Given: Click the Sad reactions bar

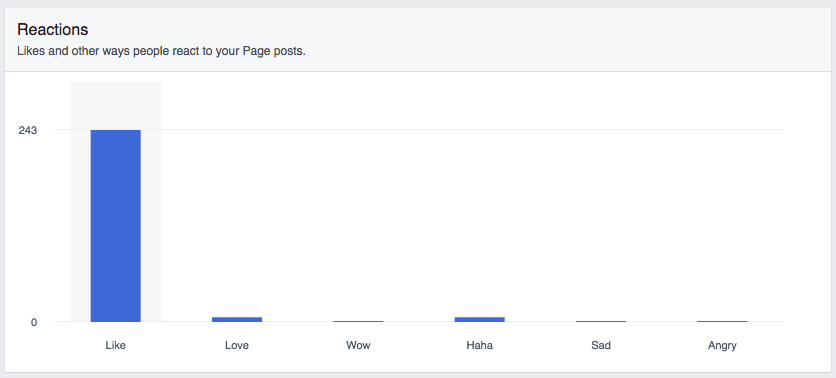Looking at the screenshot, I should (x=601, y=321).
